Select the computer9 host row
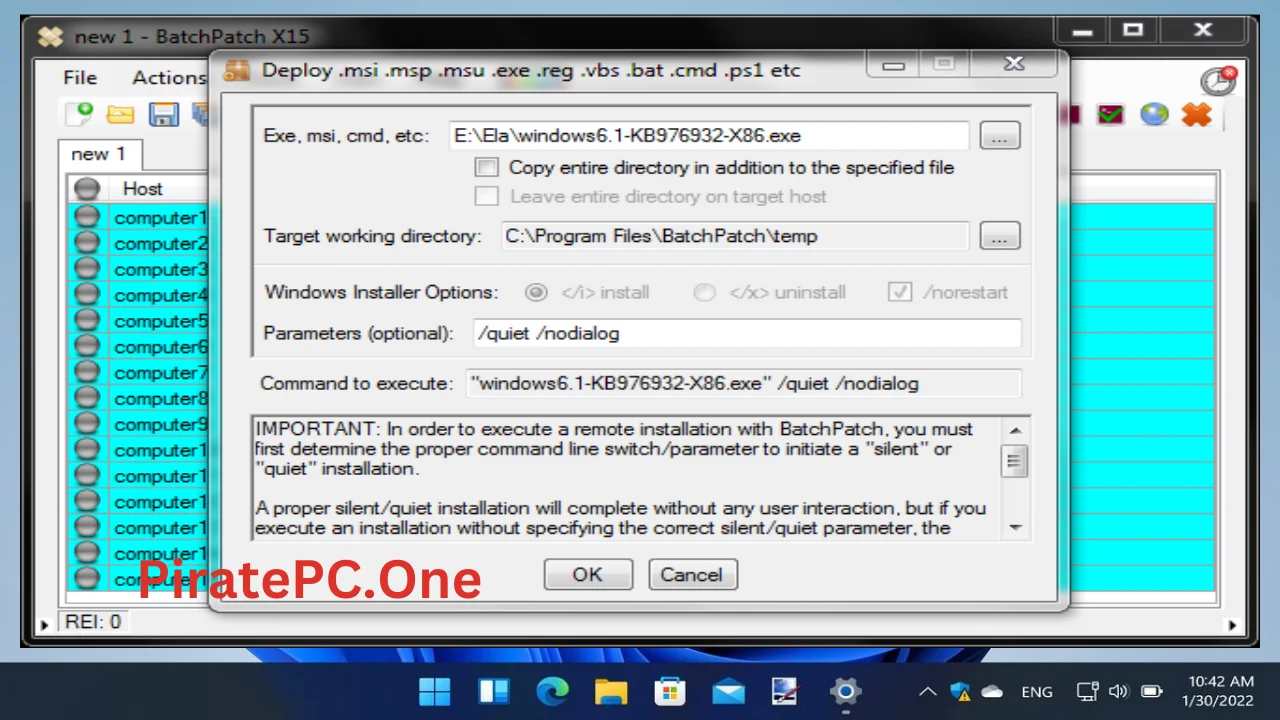The height and width of the screenshot is (720, 1280). coord(160,424)
